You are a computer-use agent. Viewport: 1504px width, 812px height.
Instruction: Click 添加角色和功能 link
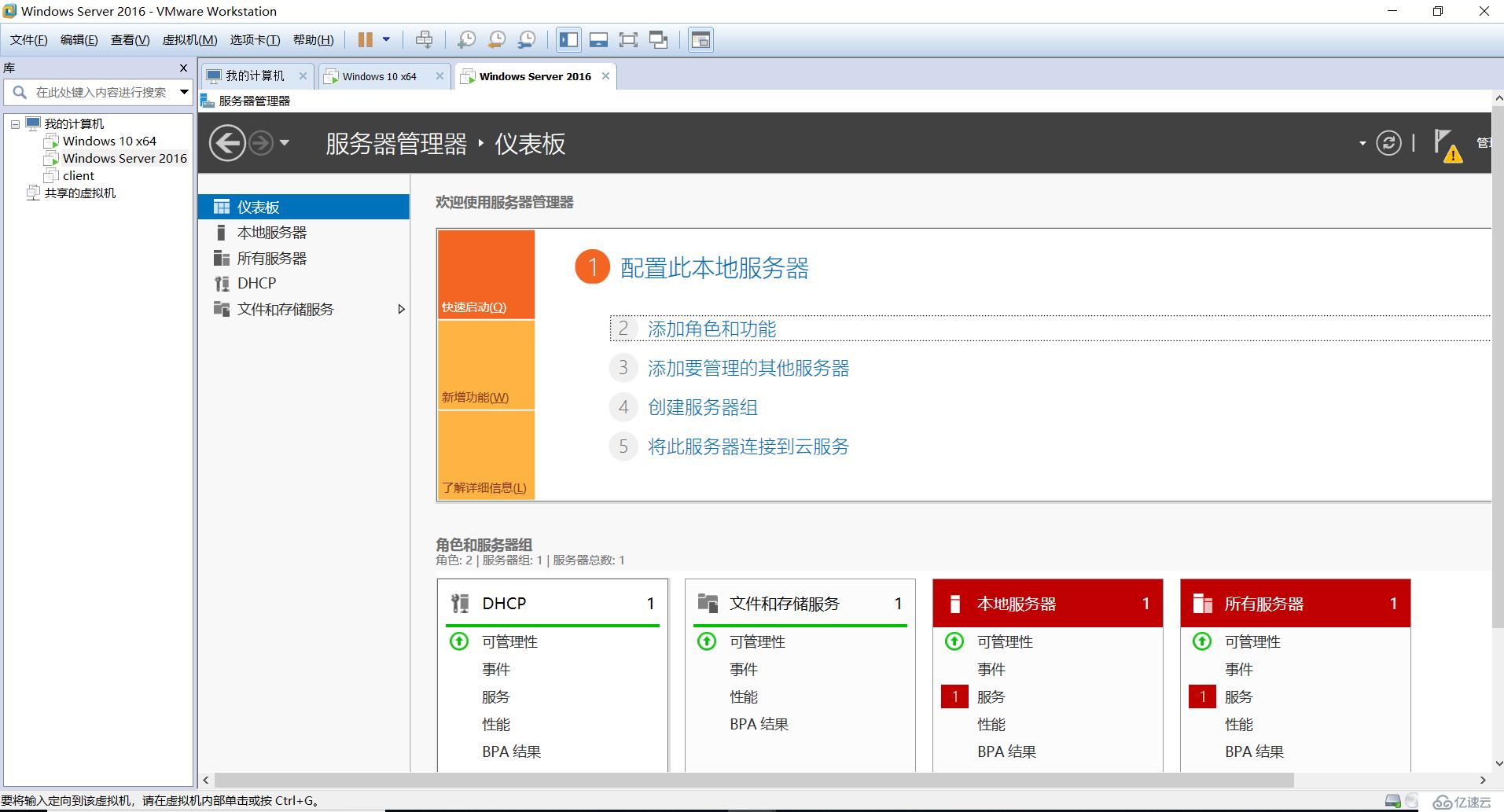pos(712,329)
